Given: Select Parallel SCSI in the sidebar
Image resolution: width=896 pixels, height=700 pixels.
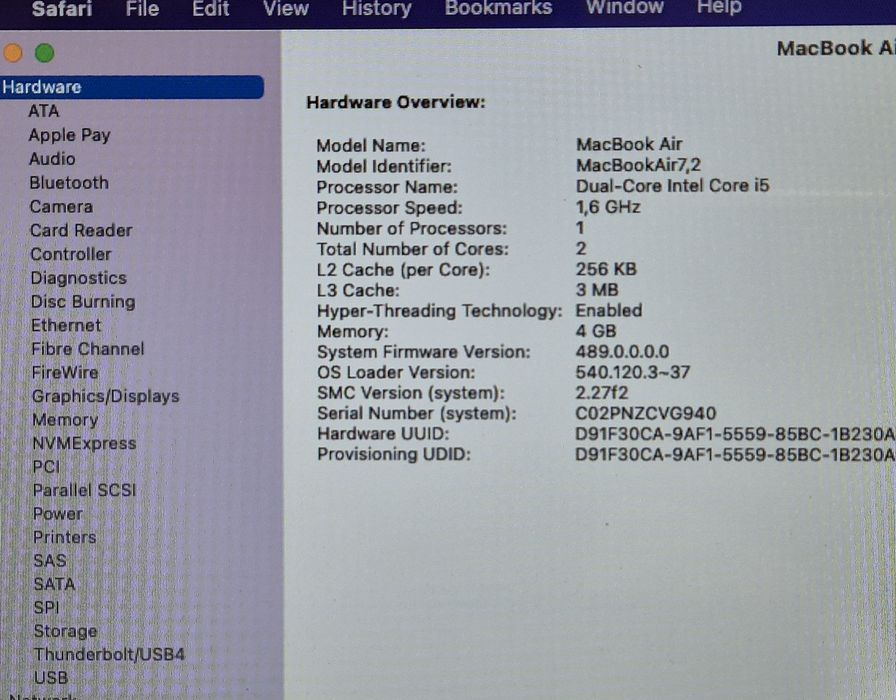Looking at the screenshot, I should pyautogui.click(x=84, y=490).
